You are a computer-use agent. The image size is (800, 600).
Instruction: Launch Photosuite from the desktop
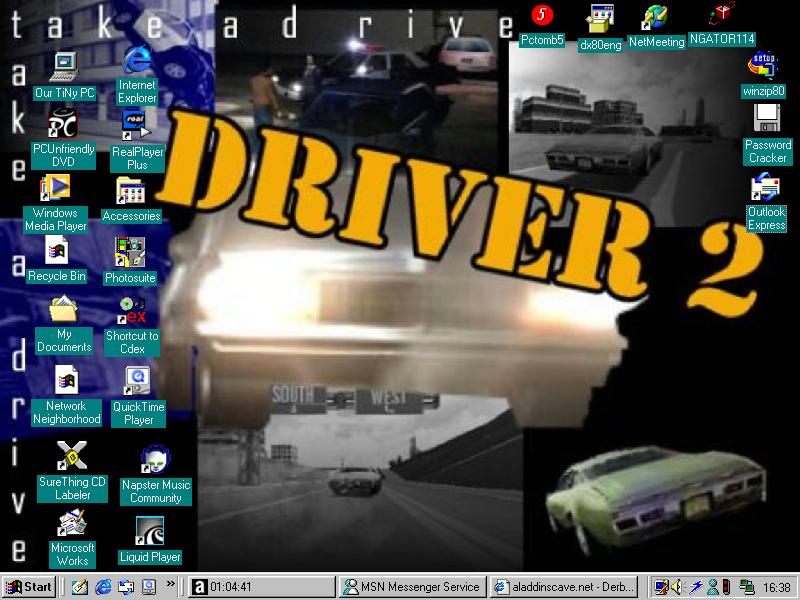[130, 251]
